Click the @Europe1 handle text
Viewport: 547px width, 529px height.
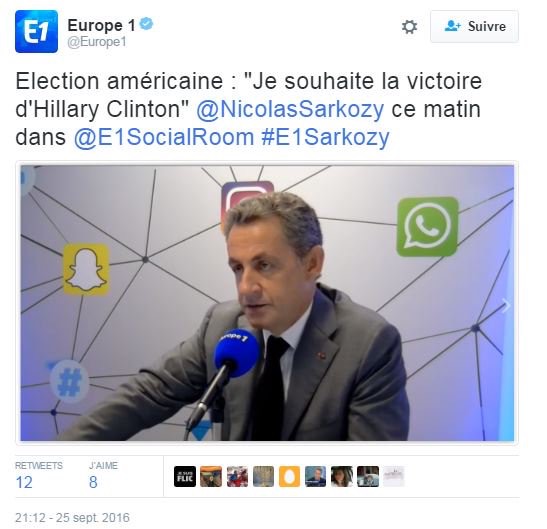pos(97,42)
